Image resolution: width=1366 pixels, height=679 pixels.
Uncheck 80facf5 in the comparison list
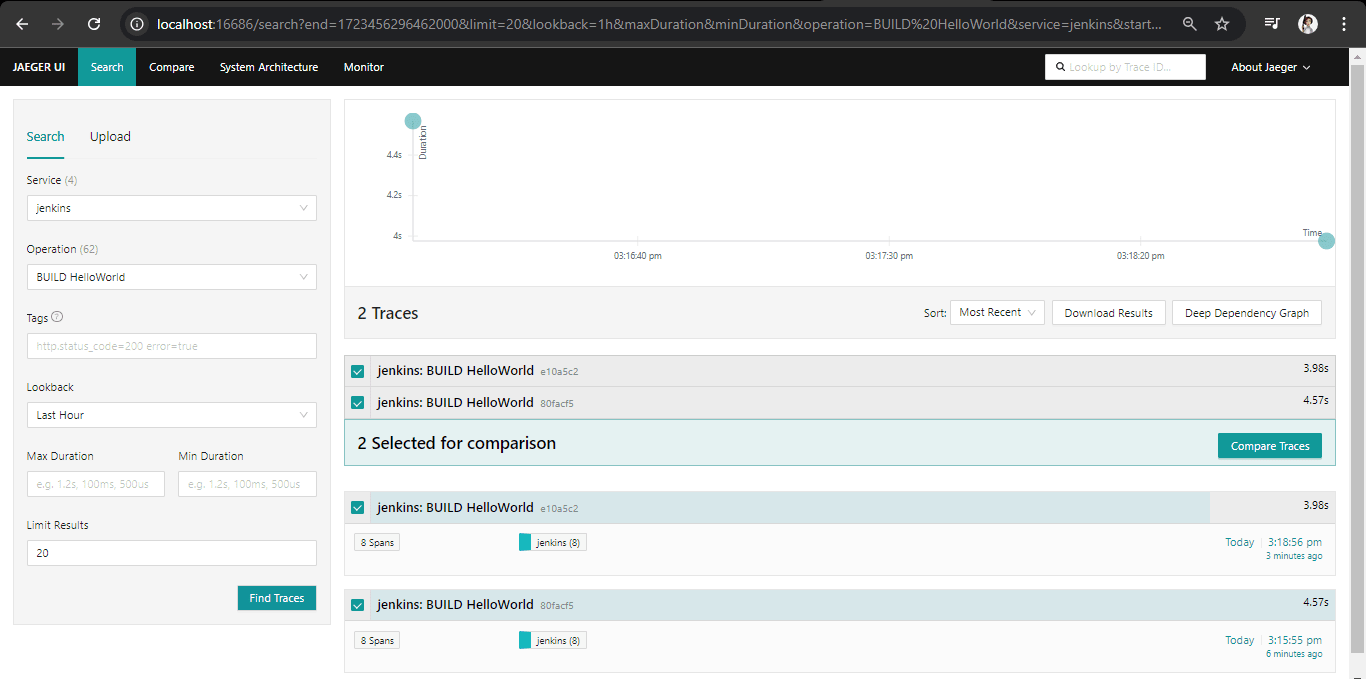pyautogui.click(x=357, y=403)
